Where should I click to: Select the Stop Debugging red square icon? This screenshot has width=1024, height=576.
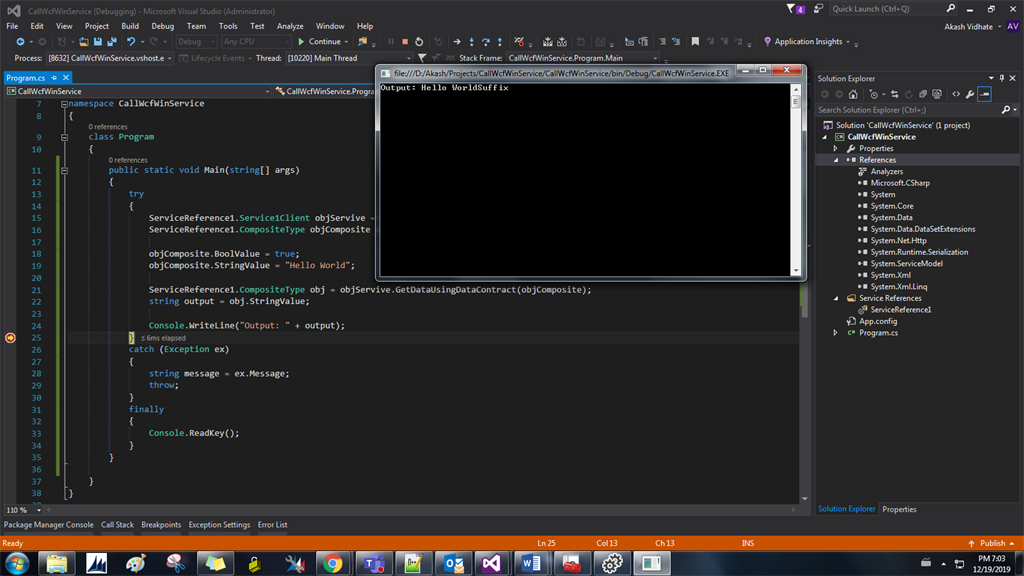(405, 42)
